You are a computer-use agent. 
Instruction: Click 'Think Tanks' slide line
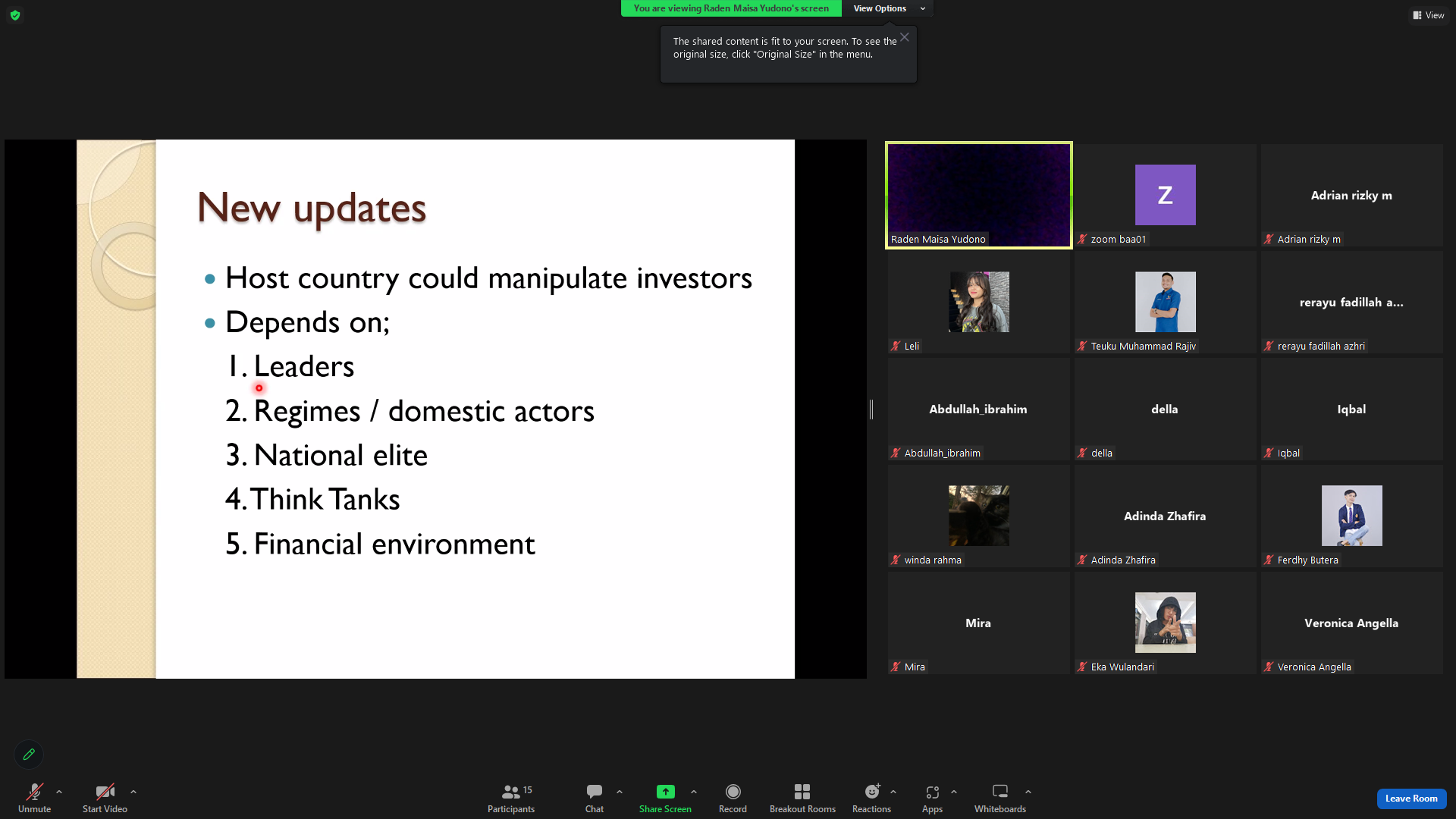(x=312, y=500)
